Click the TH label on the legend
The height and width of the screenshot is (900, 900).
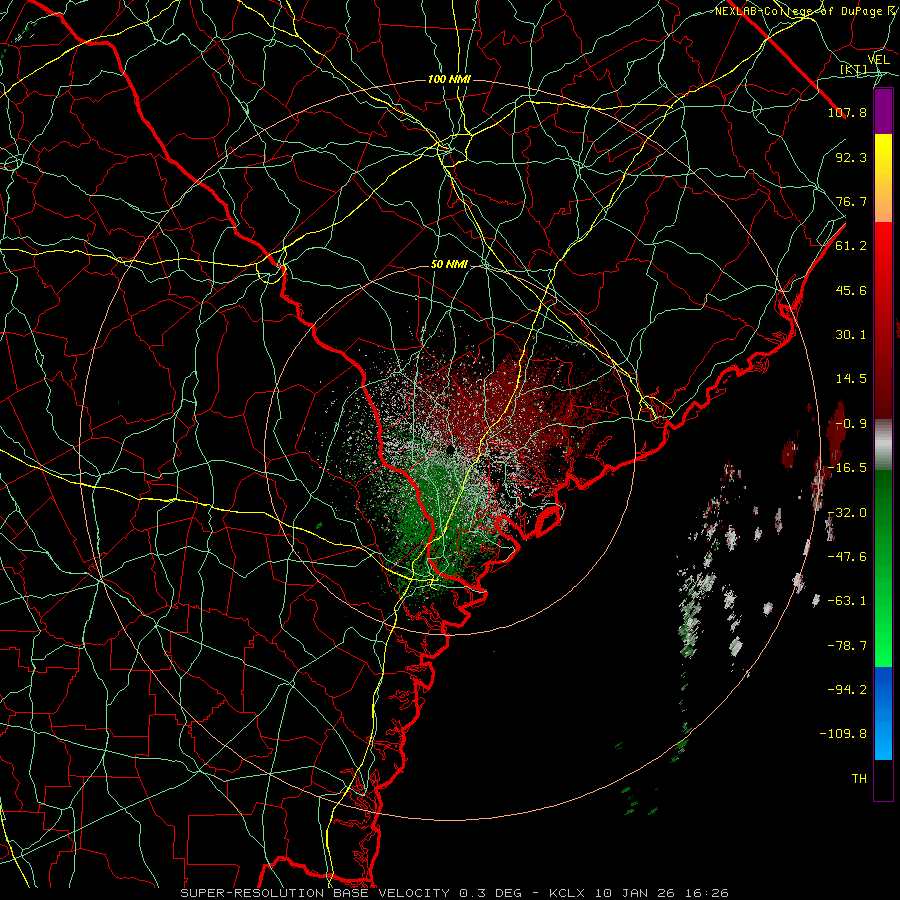point(859,779)
